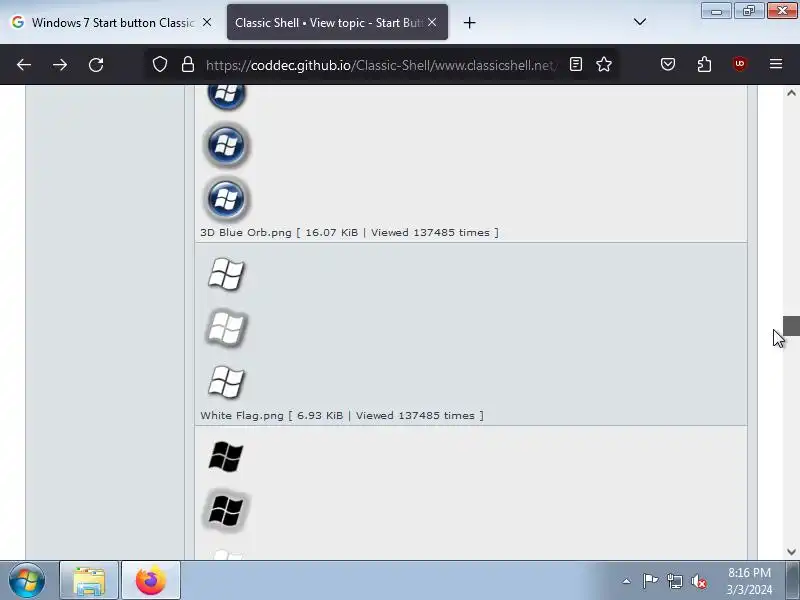Viewport: 800px width, 600px height.
Task: Open Firefox application hamburger menu
Action: 776,64
